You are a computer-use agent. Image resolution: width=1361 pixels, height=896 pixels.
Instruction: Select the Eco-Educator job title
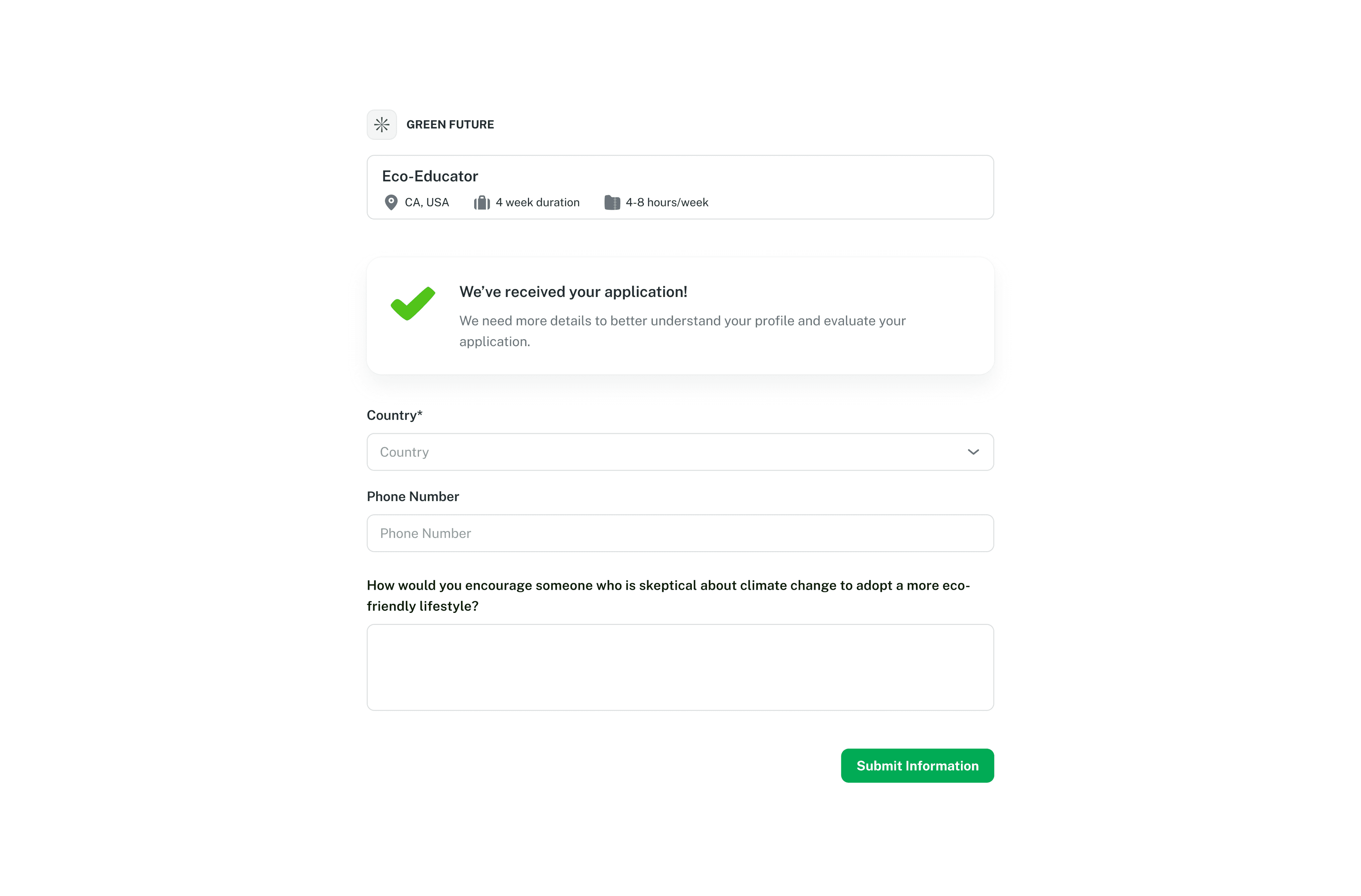[430, 176]
